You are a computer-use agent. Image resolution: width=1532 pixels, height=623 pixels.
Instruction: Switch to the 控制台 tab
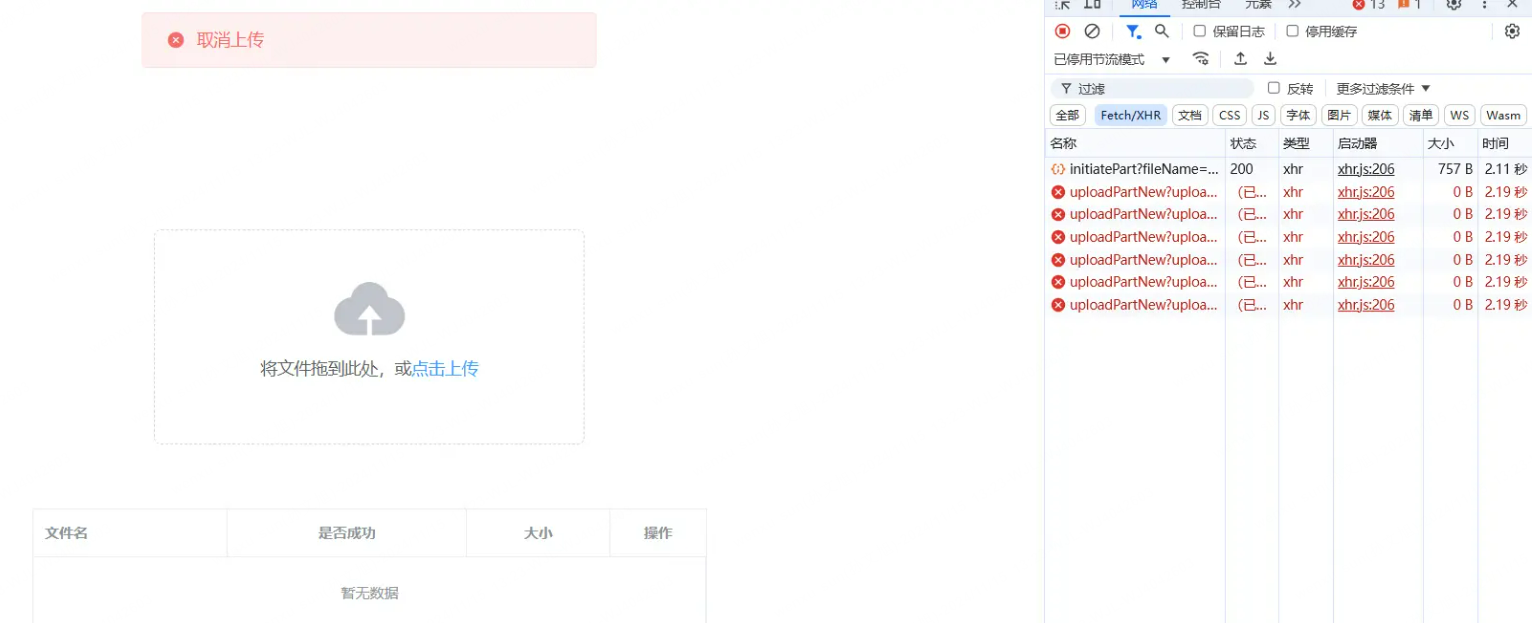[x=1201, y=4]
